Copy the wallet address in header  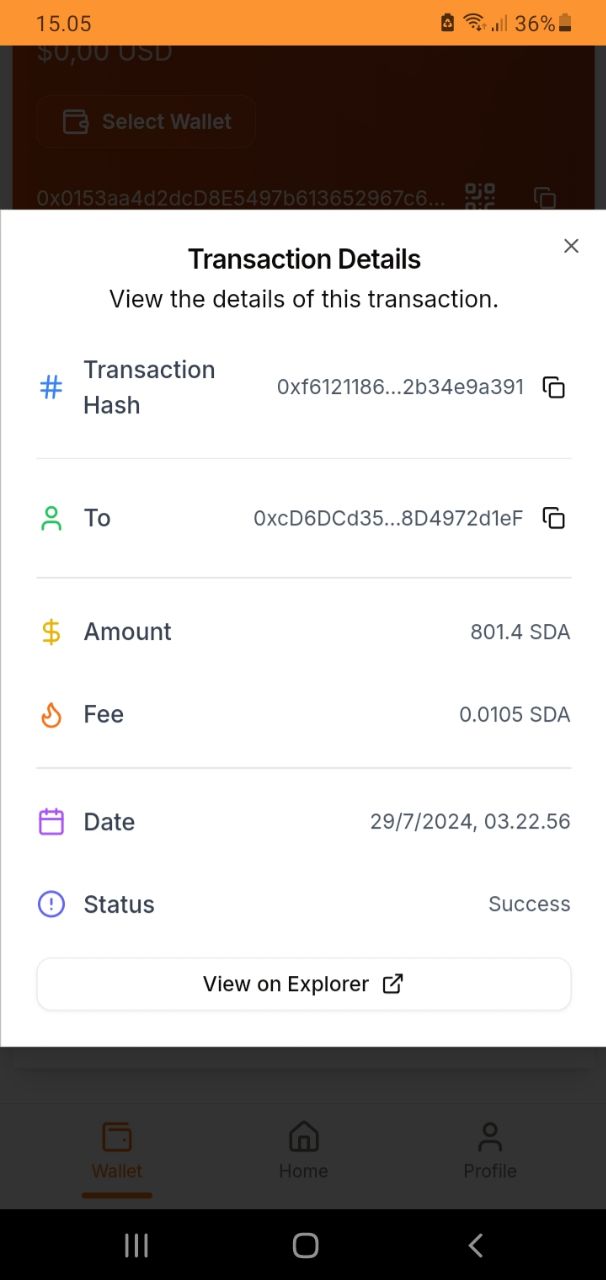545,197
